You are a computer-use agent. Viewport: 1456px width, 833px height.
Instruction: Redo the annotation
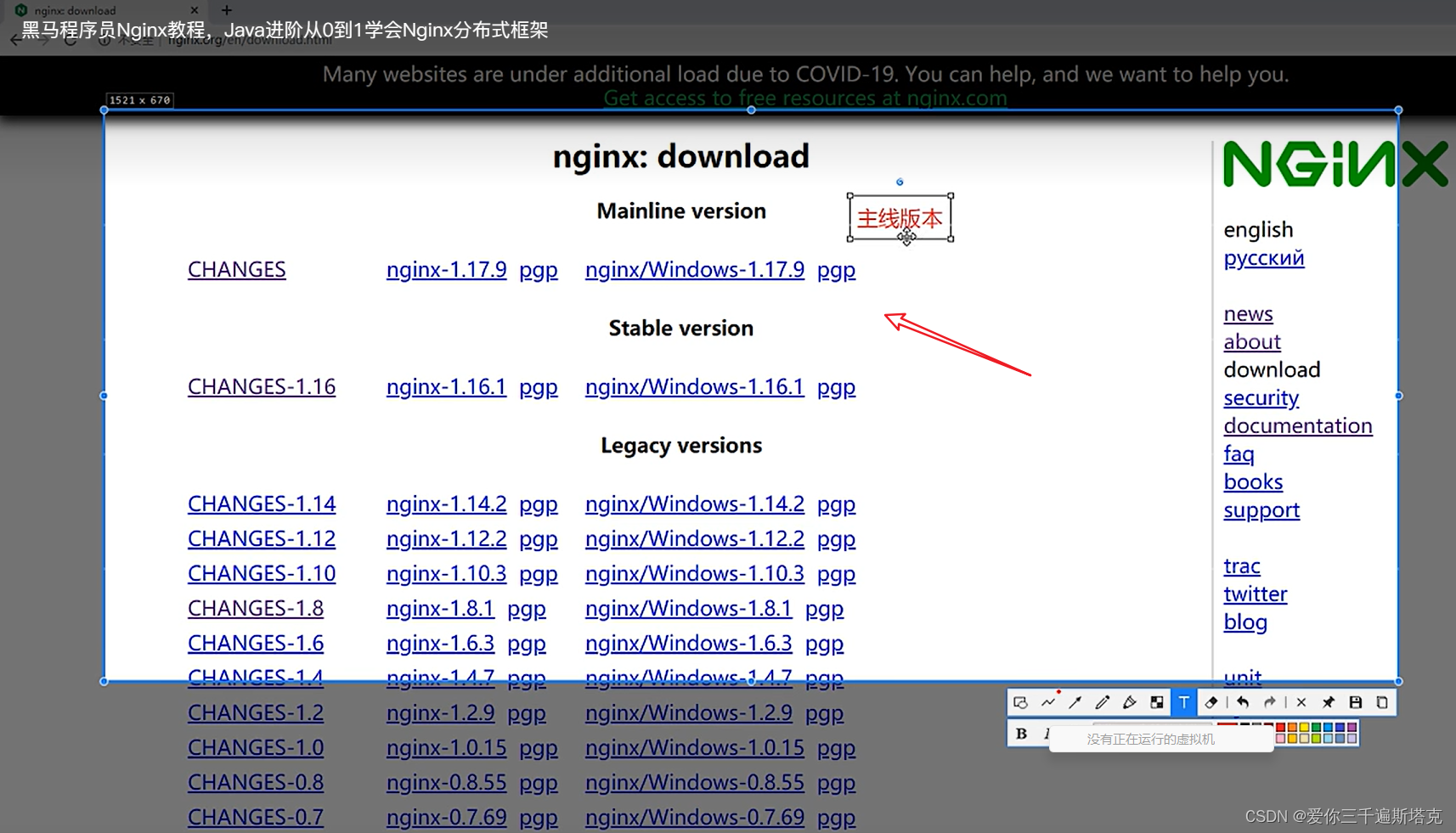coord(1270,702)
